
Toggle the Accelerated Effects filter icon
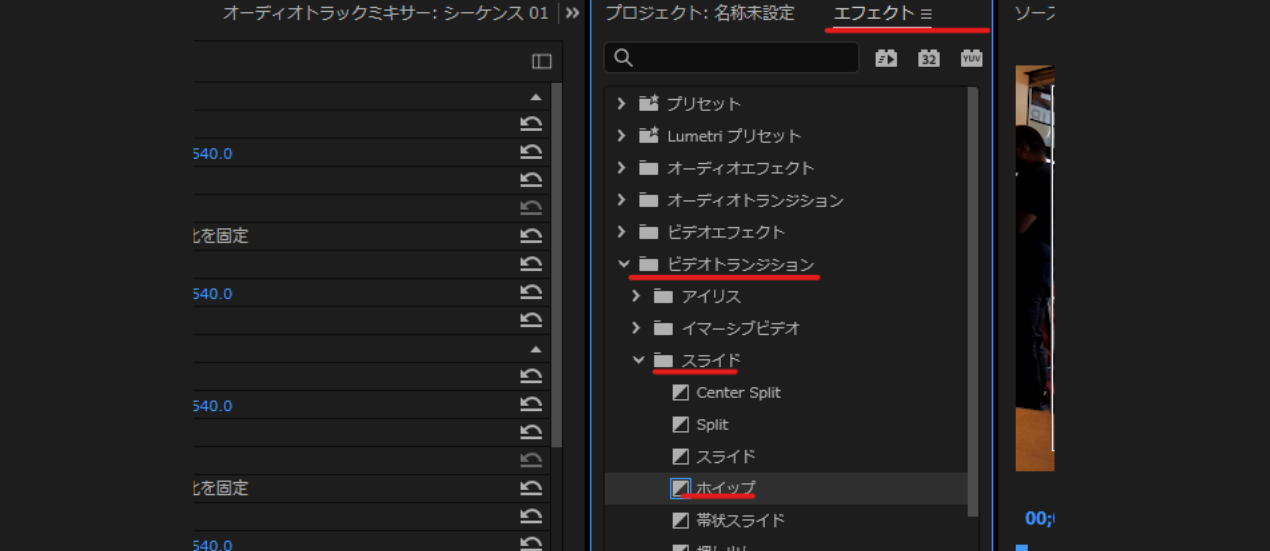886,58
